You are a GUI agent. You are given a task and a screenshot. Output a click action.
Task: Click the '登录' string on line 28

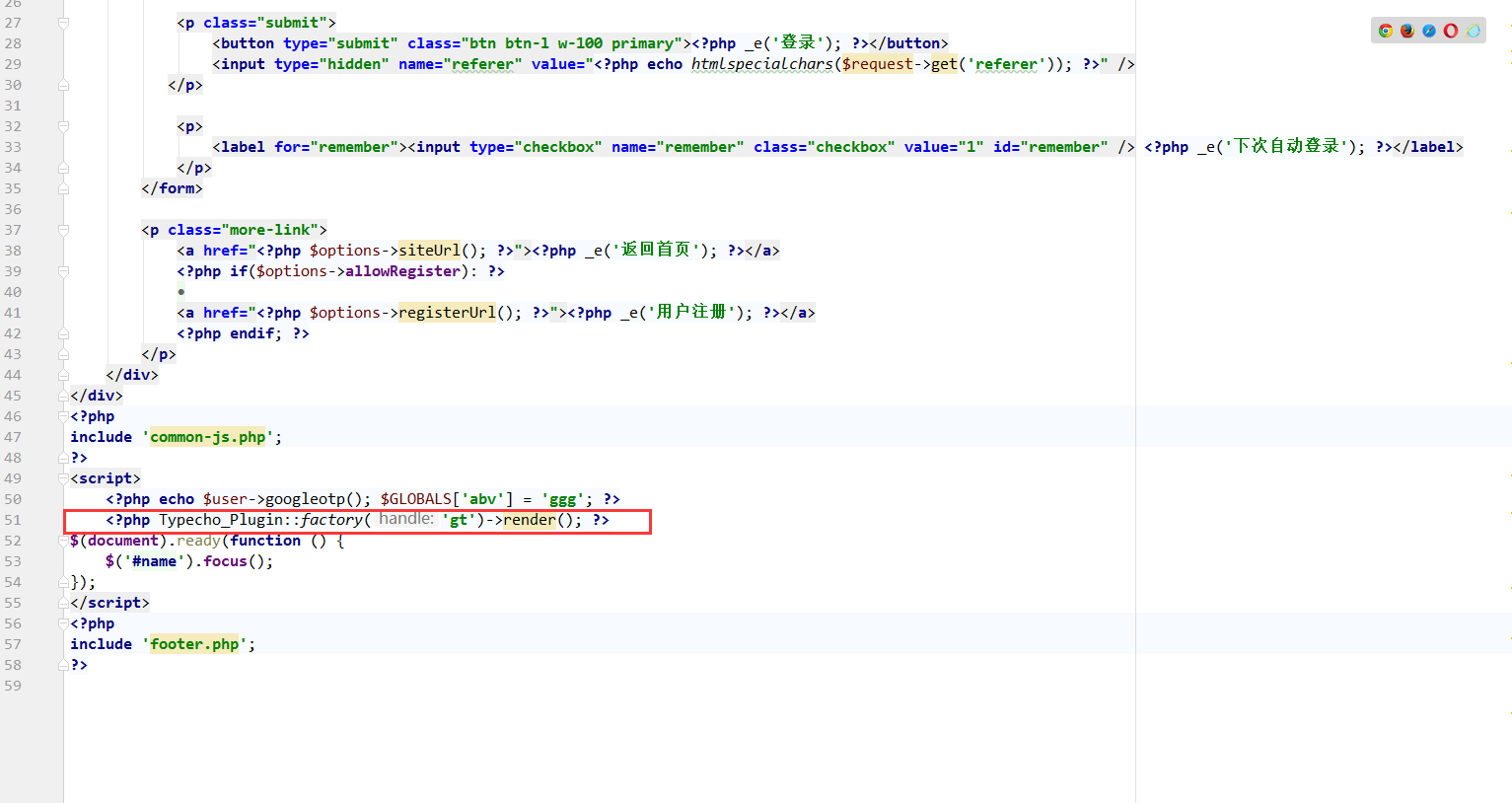click(x=798, y=42)
